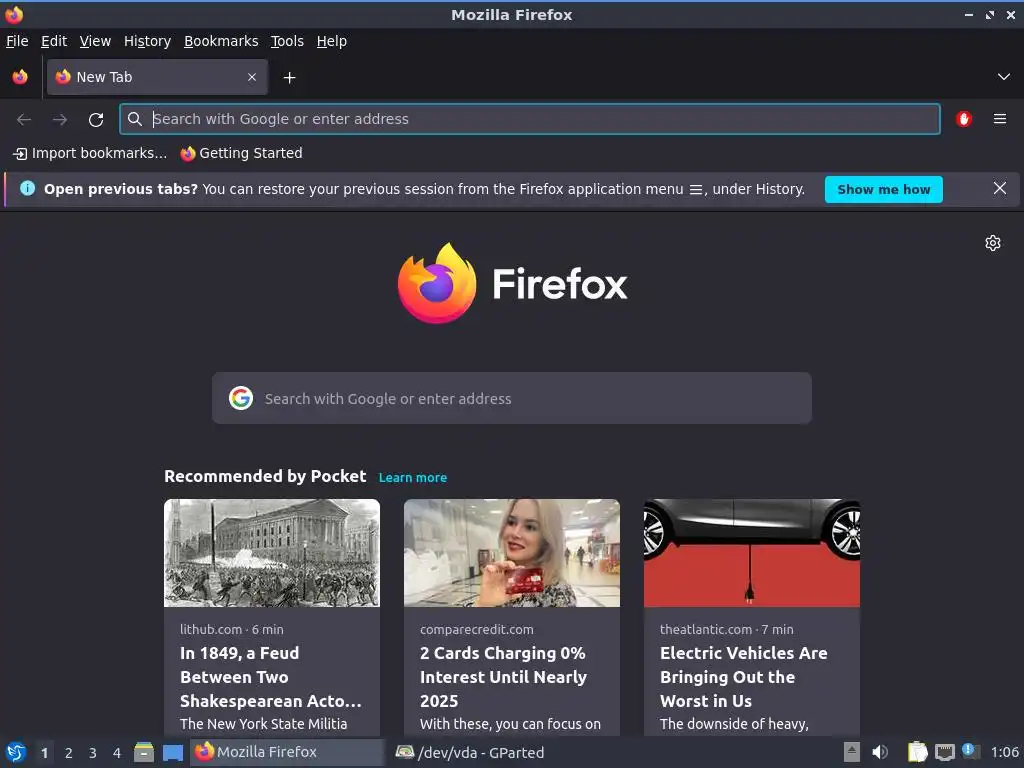Open the History menu
The width and height of the screenshot is (1024, 768).
pos(148,41)
